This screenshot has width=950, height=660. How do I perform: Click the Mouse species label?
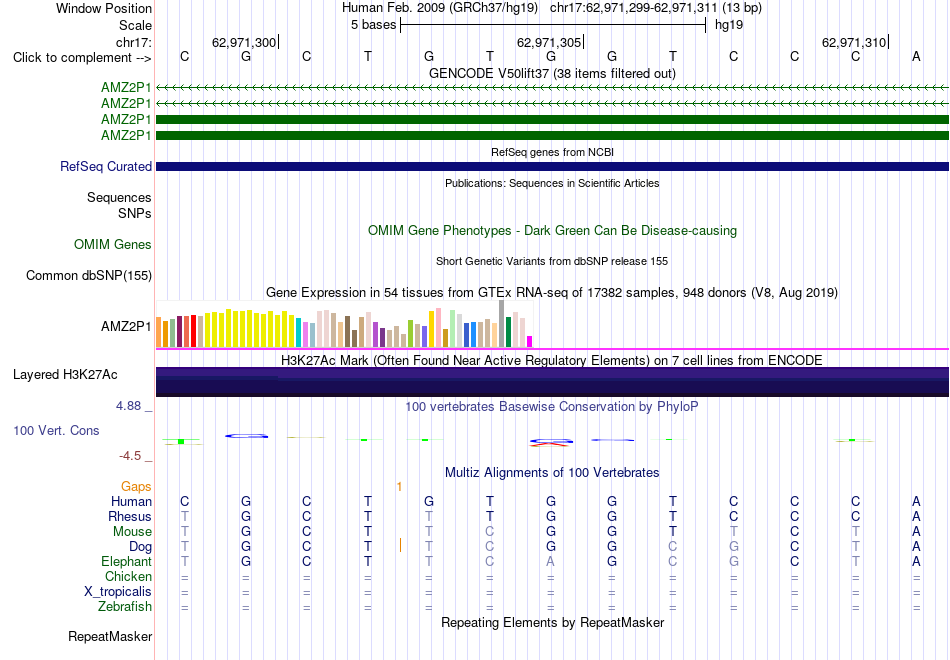coord(132,532)
